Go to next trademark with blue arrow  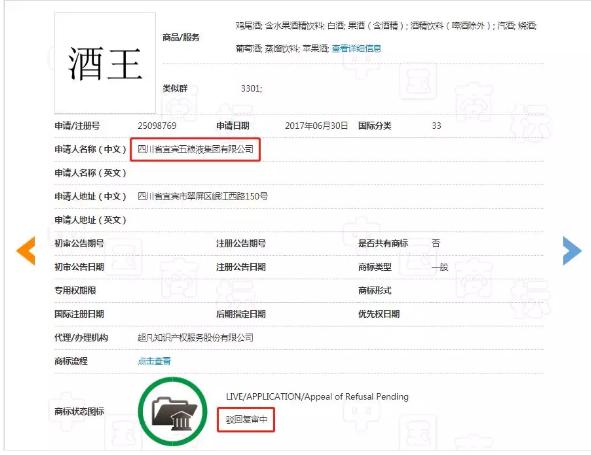point(572,251)
